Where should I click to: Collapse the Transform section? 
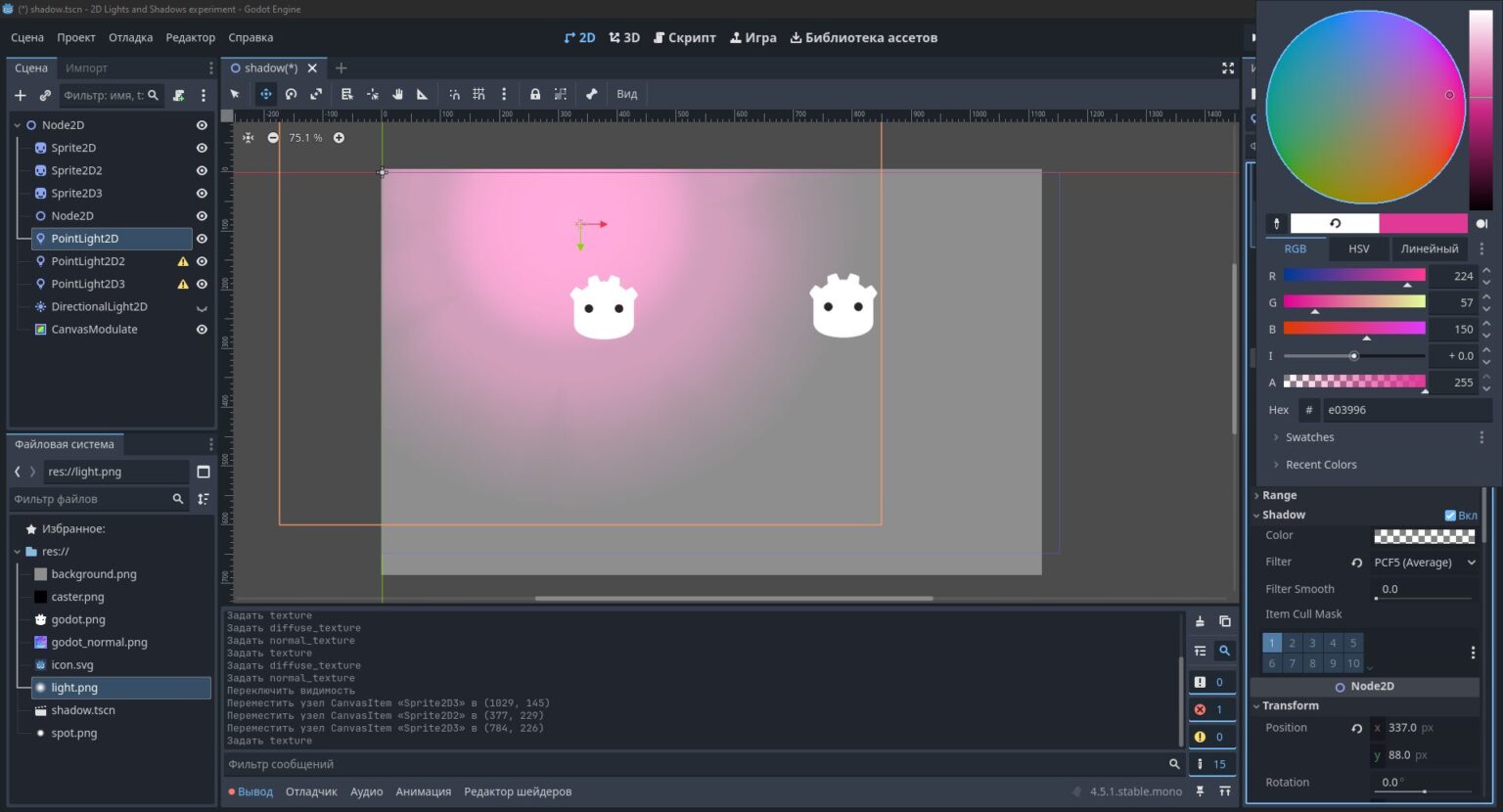[x=1290, y=705]
